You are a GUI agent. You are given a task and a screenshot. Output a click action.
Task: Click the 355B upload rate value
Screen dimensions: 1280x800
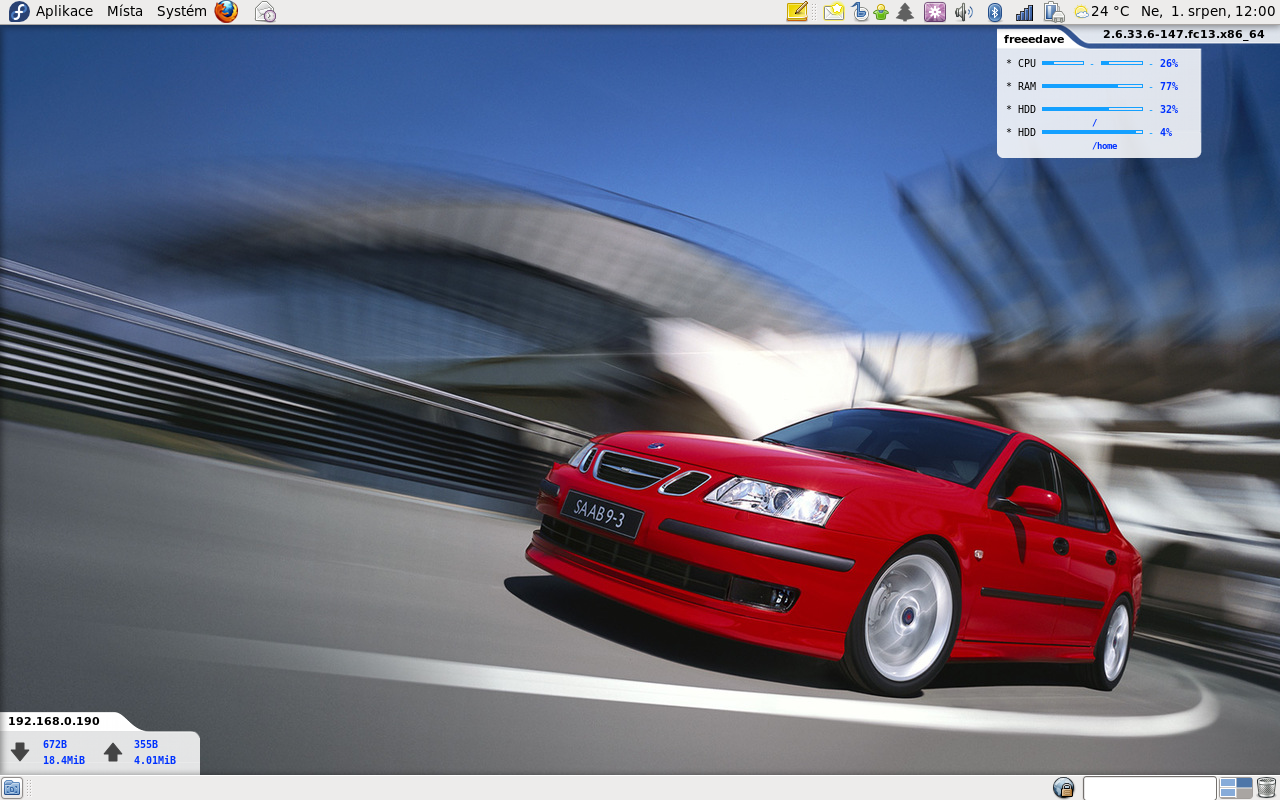pos(146,744)
